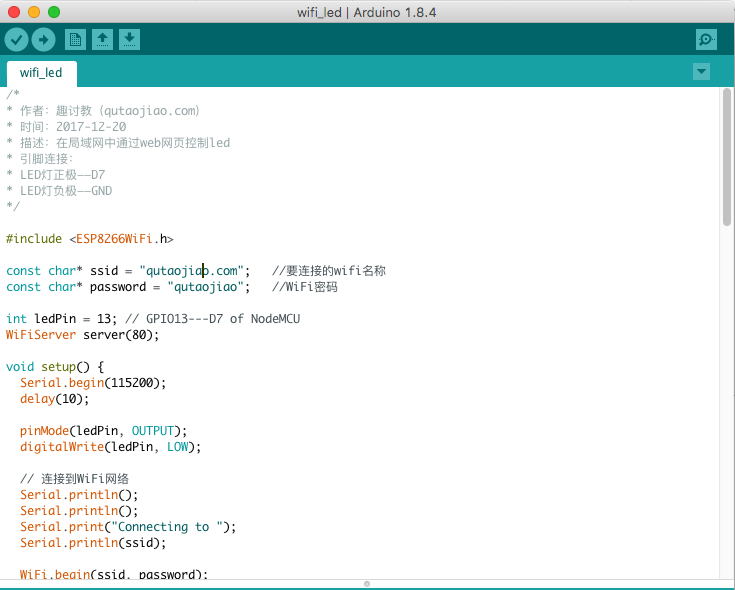This screenshot has height=590, width=735.
Task: Click the 'void setup() {' line
Action: click(55, 366)
